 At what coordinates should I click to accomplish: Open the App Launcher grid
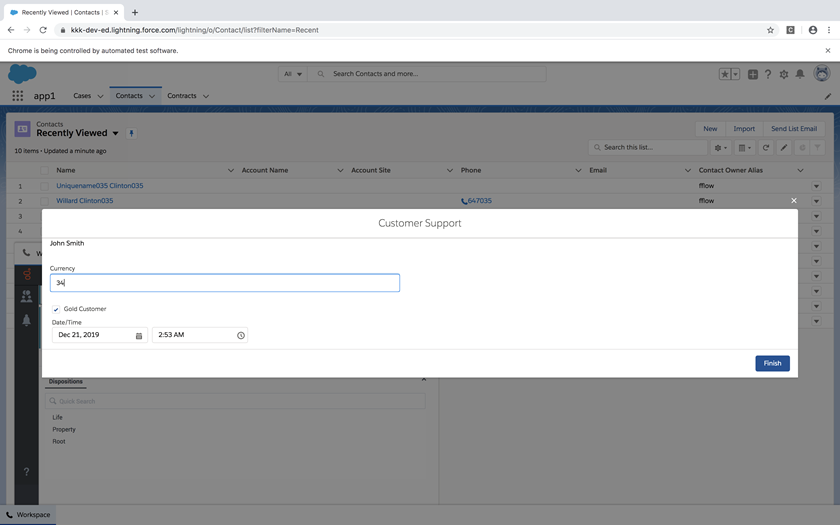pyautogui.click(x=17, y=96)
